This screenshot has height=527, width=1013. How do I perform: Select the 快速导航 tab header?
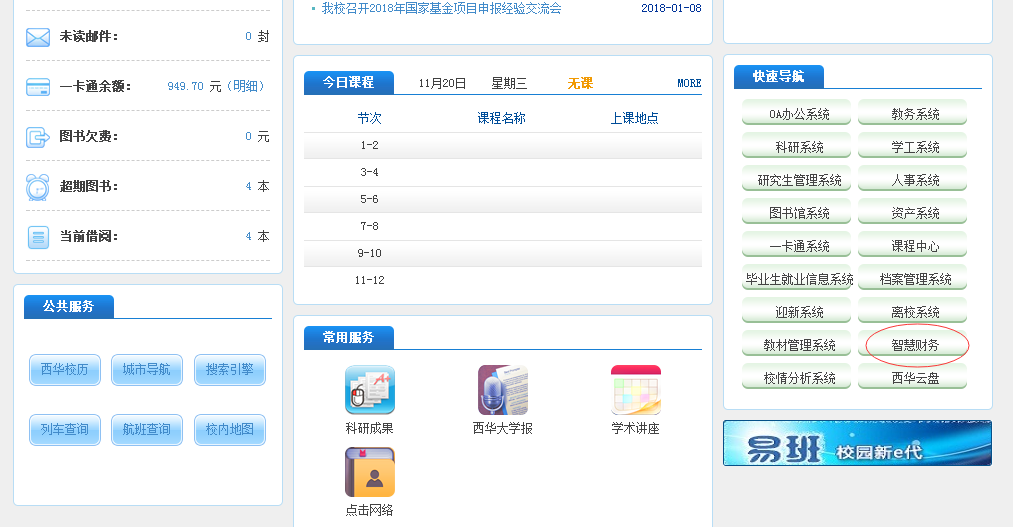click(x=778, y=76)
